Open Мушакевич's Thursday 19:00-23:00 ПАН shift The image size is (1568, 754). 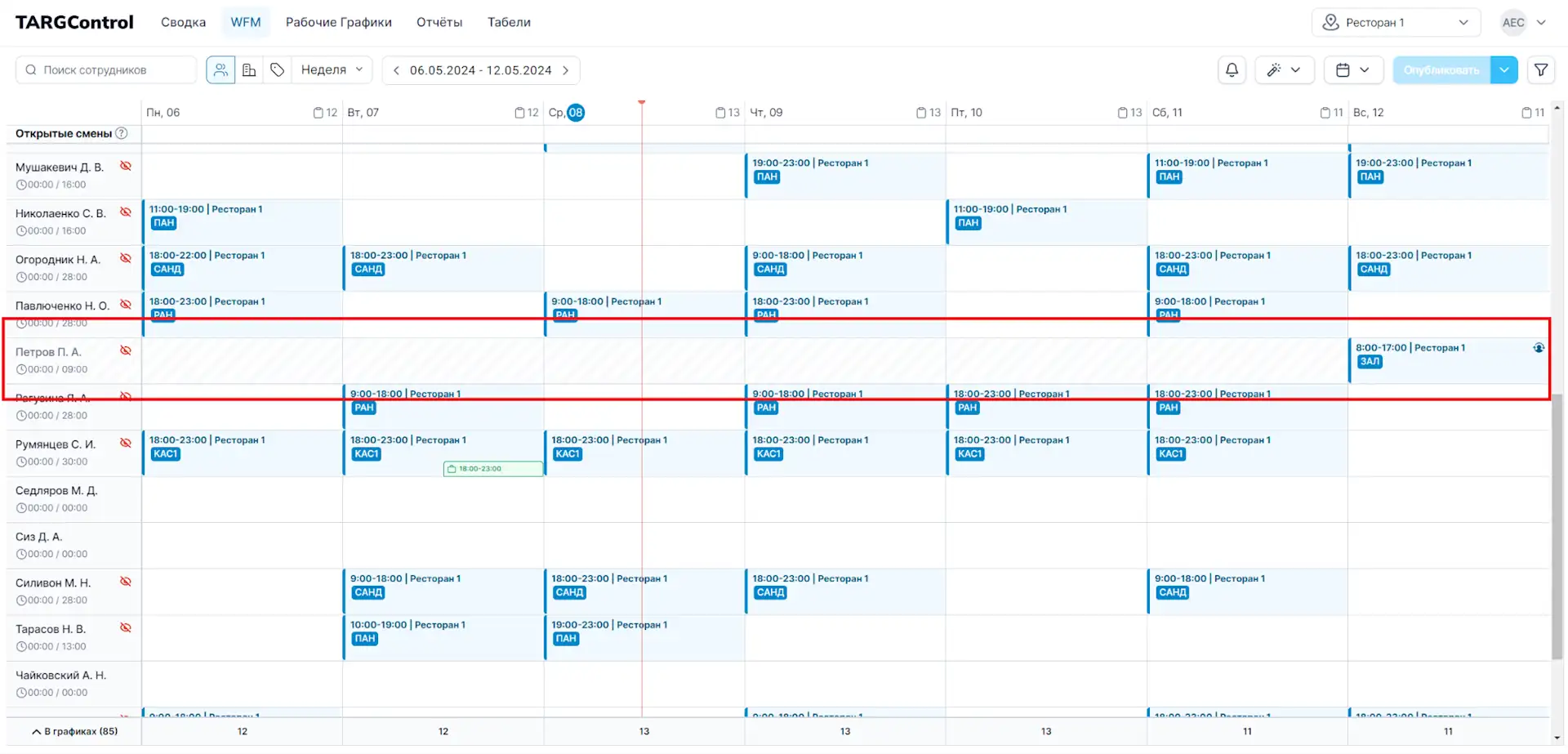[x=844, y=176]
